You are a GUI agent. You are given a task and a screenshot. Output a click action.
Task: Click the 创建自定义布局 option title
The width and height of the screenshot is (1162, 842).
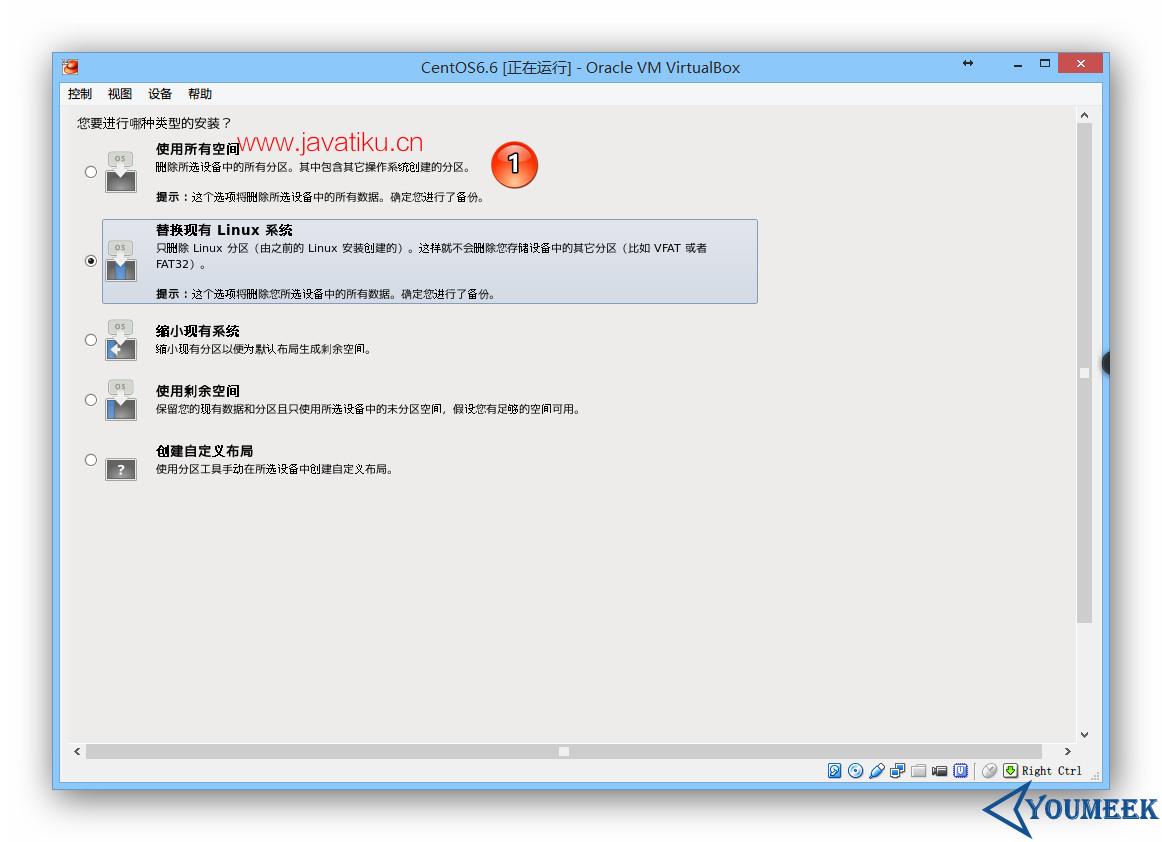[205, 451]
